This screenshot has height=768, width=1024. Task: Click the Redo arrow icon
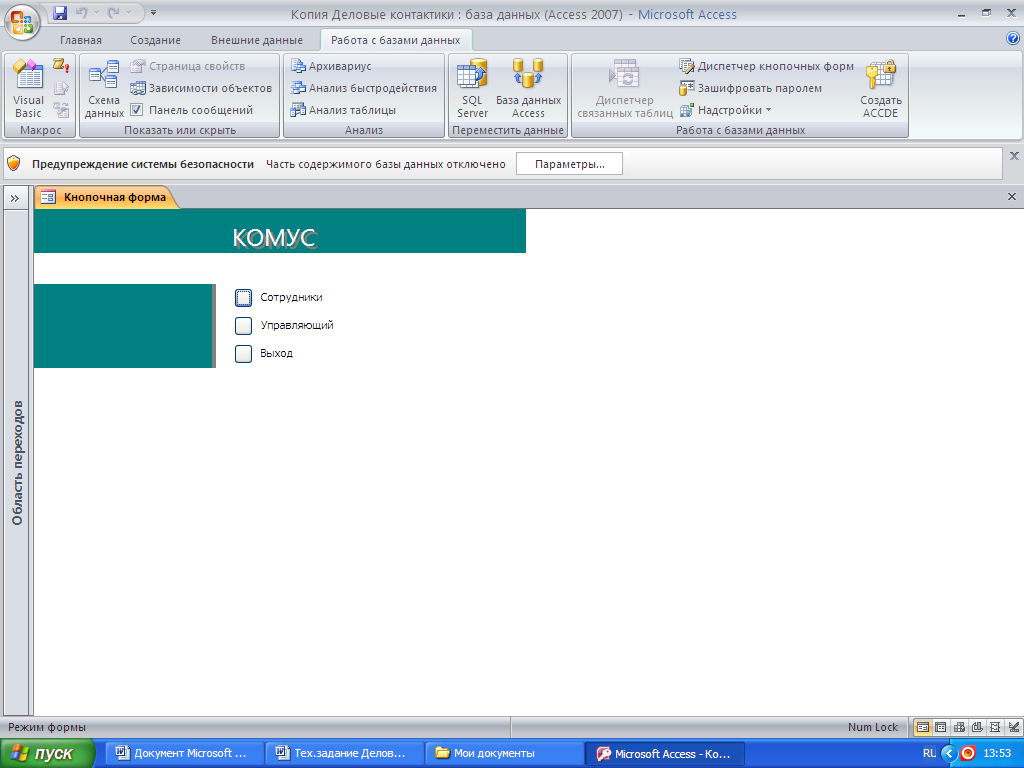(114, 12)
